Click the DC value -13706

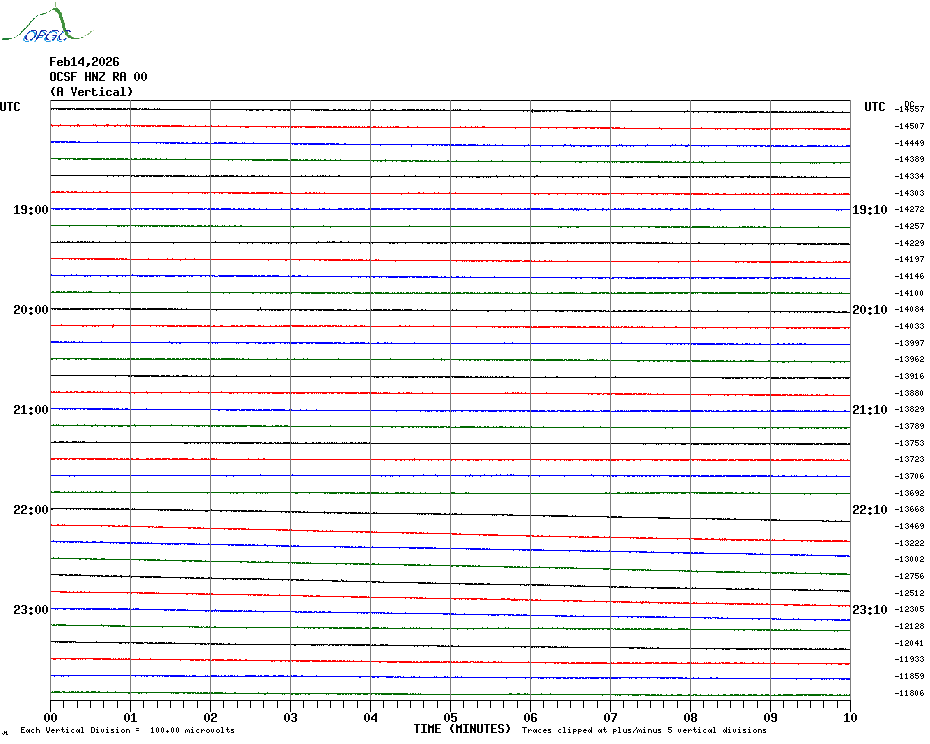909,476
